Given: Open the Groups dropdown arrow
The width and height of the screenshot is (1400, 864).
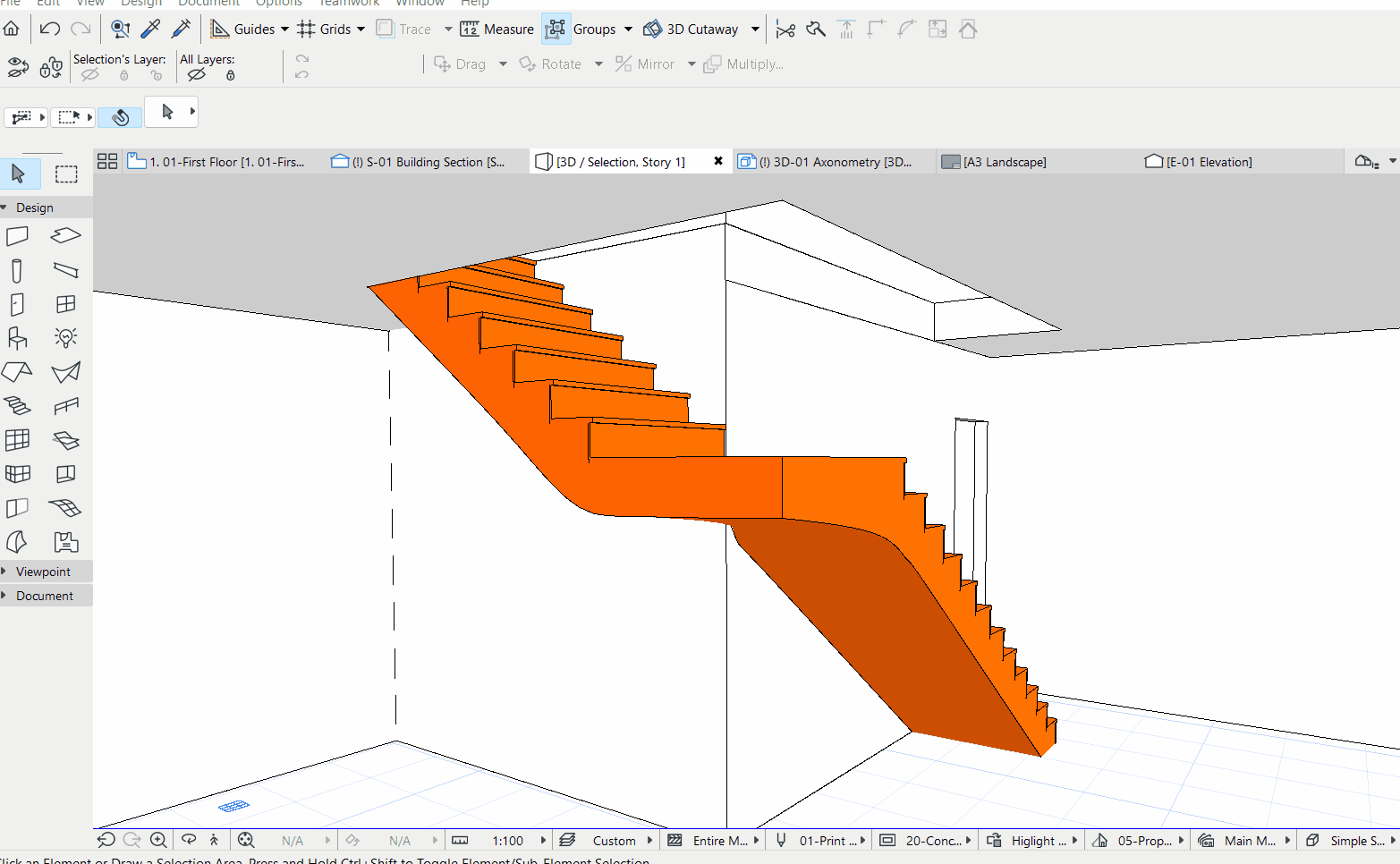Looking at the screenshot, I should 628,30.
